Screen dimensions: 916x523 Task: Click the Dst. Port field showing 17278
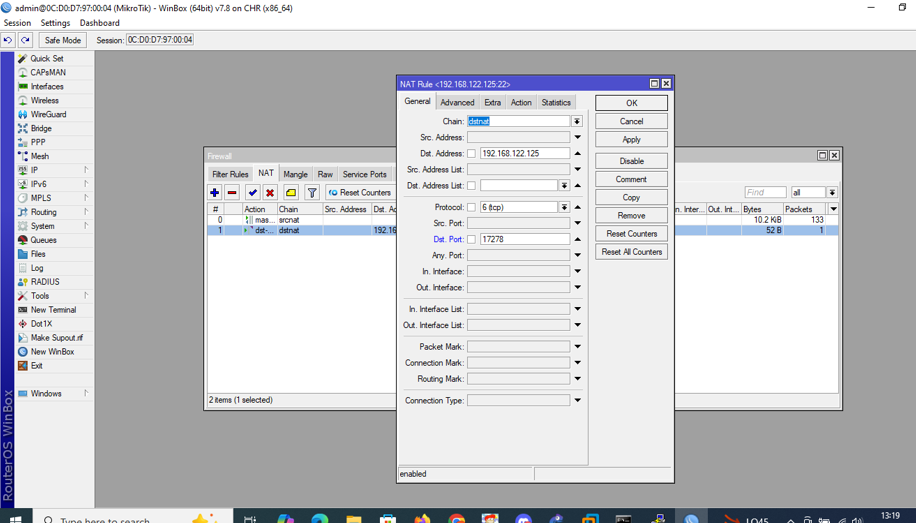pos(525,240)
